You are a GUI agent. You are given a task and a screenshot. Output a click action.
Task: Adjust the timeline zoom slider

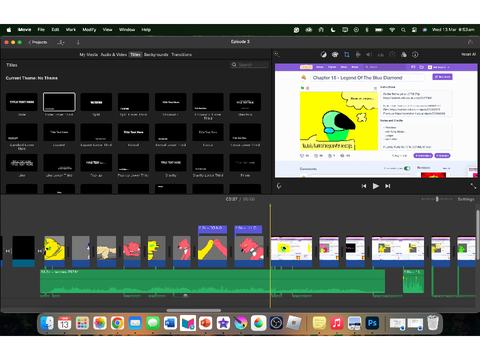pos(437,199)
